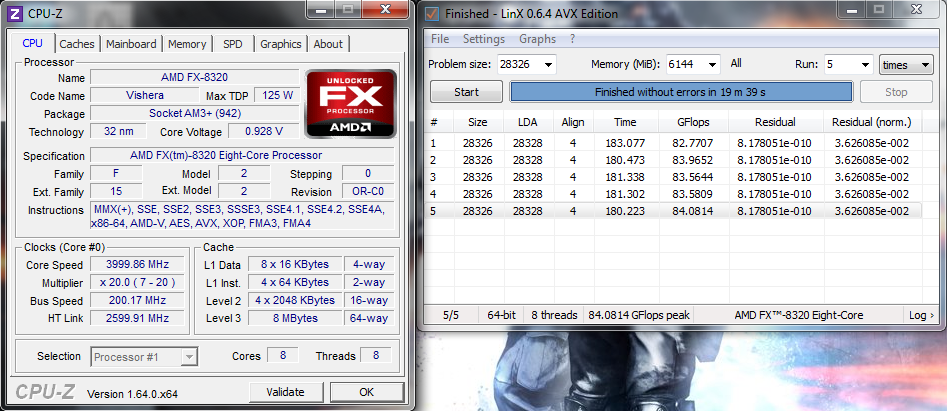Image resolution: width=947 pixels, height=411 pixels.
Task: Click the LDA column header
Action: coord(528,122)
